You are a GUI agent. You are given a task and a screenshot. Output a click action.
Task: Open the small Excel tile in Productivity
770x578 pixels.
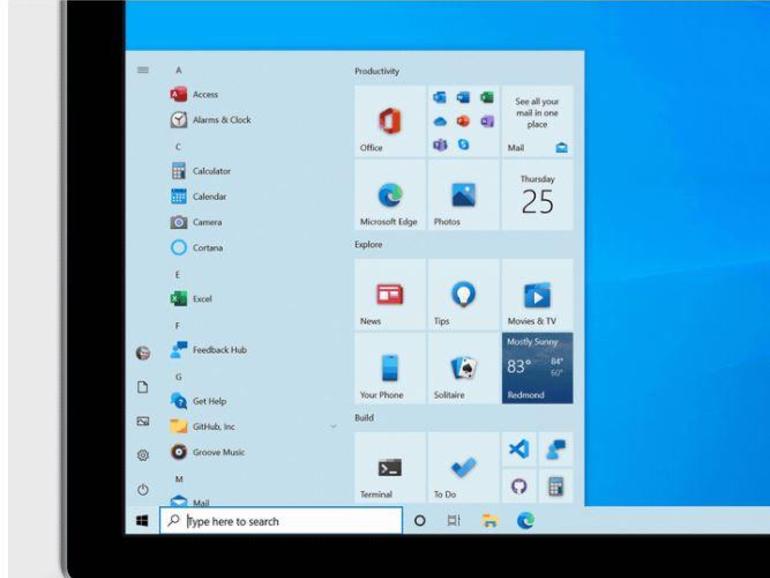487,98
